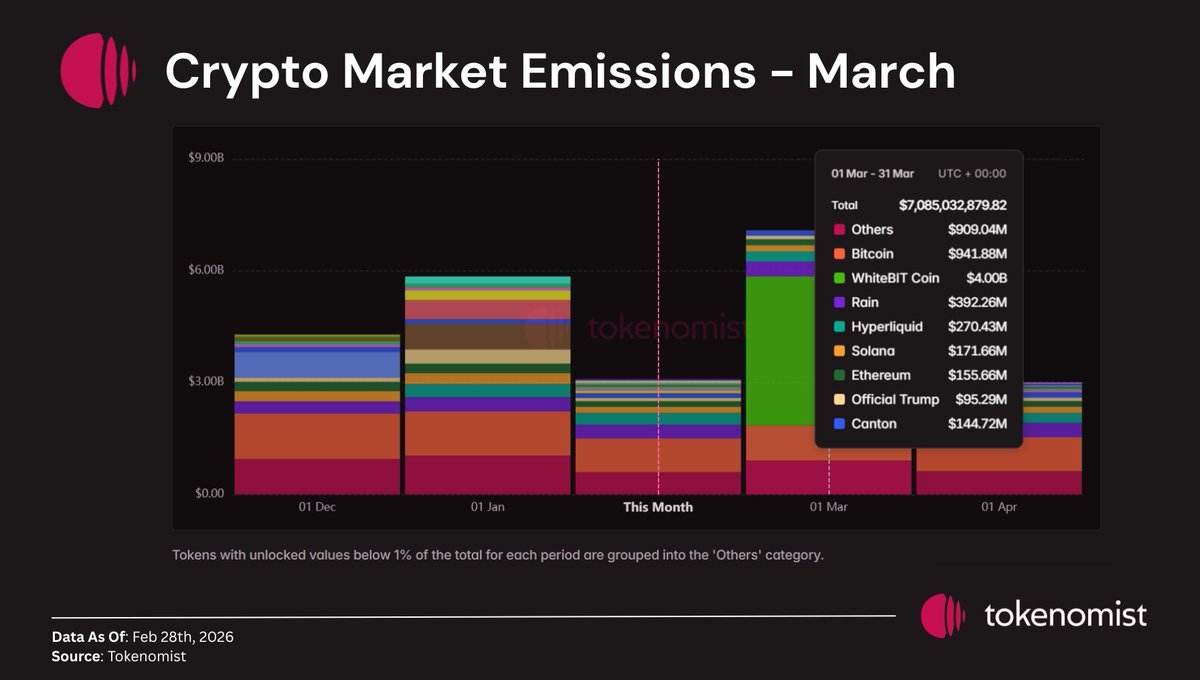The height and width of the screenshot is (680, 1200).
Task: Click the Tokenomist logo icon at bottom right
Action: pyautogui.click(x=943, y=616)
